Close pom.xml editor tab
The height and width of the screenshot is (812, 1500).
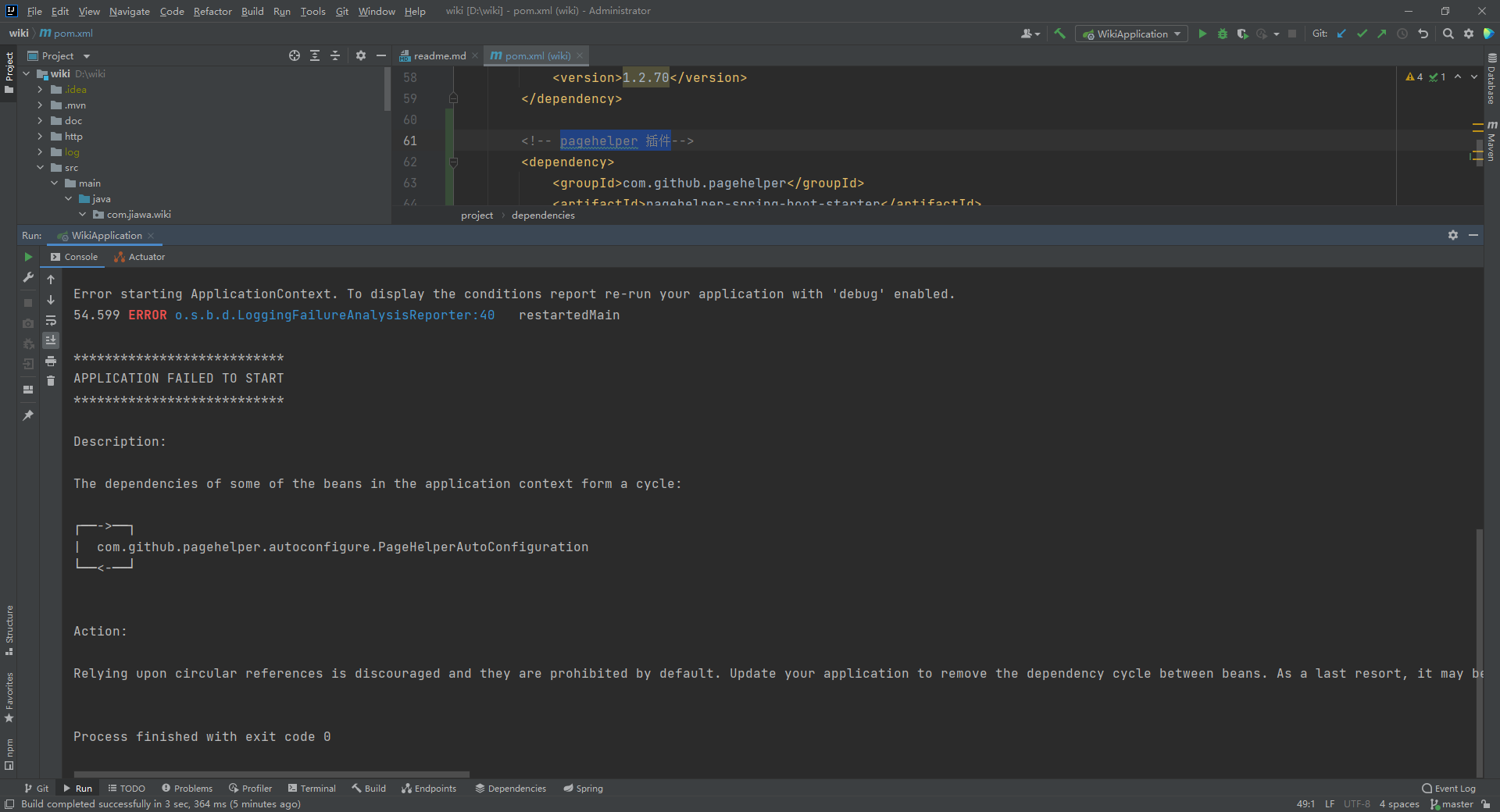point(579,55)
